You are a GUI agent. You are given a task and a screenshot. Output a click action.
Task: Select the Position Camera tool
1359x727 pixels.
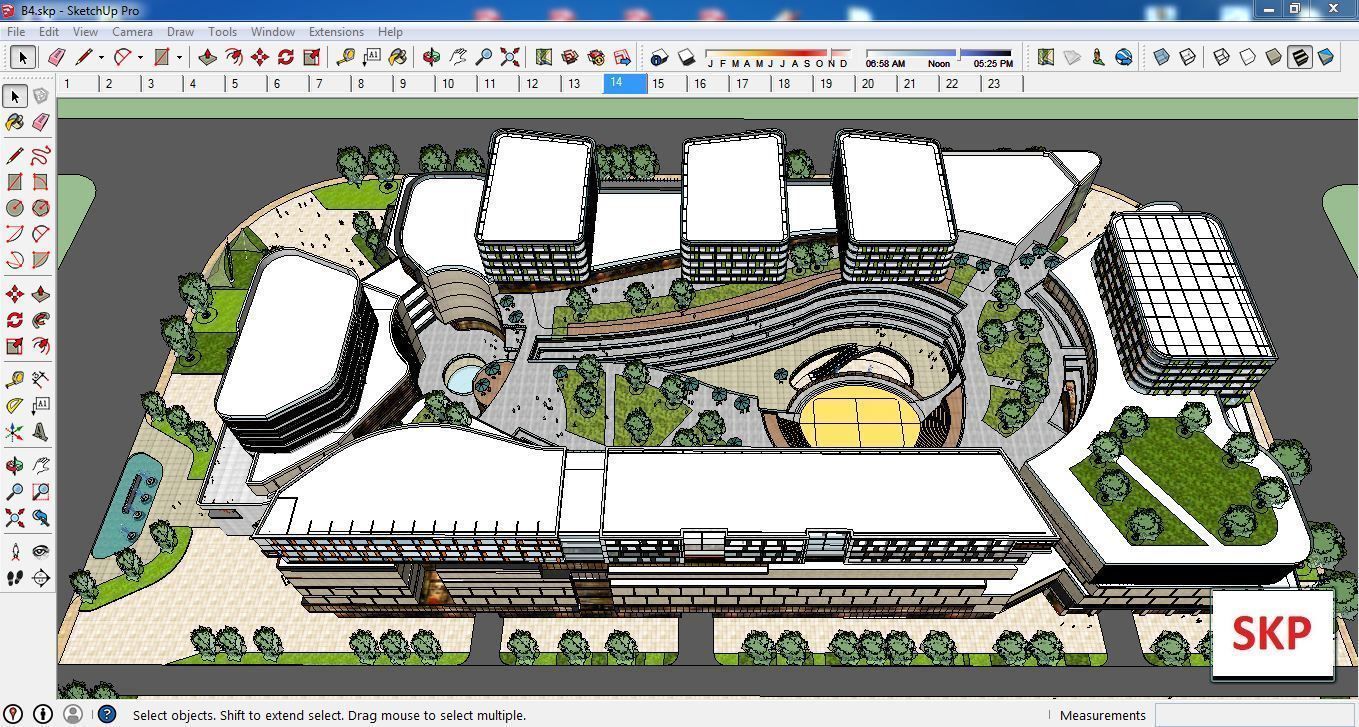tap(14, 552)
